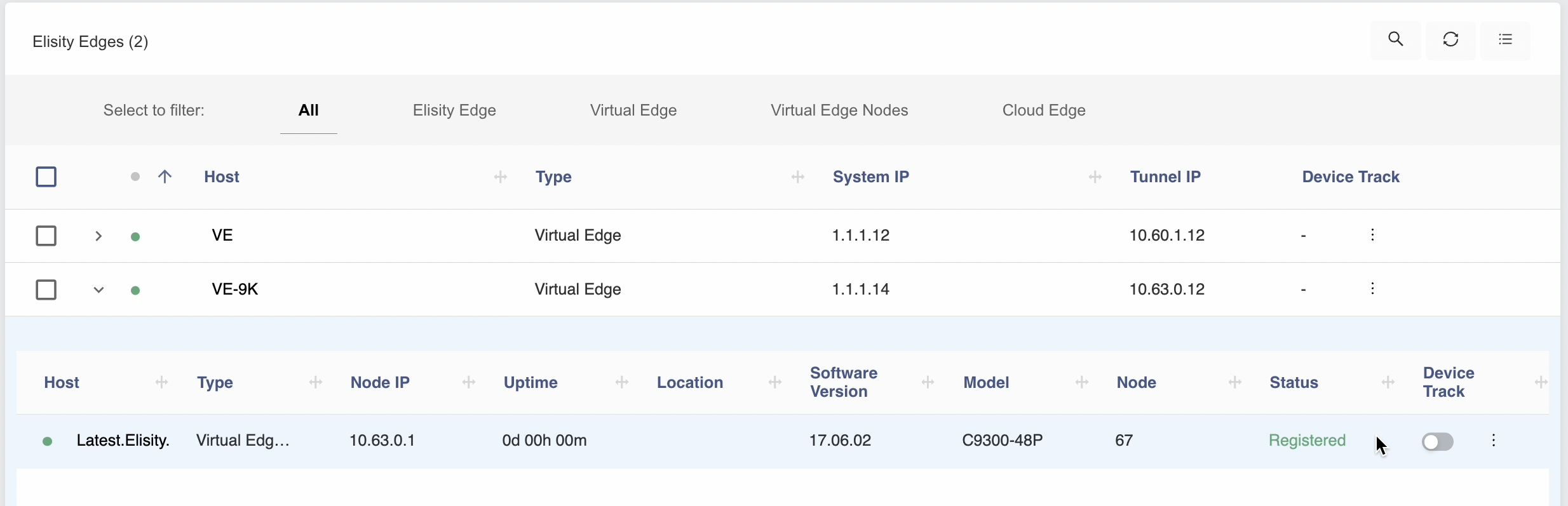The height and width of the screenshot is (506, 1568).
Task: Click resize handle after nested Host column
Action: 162,382
